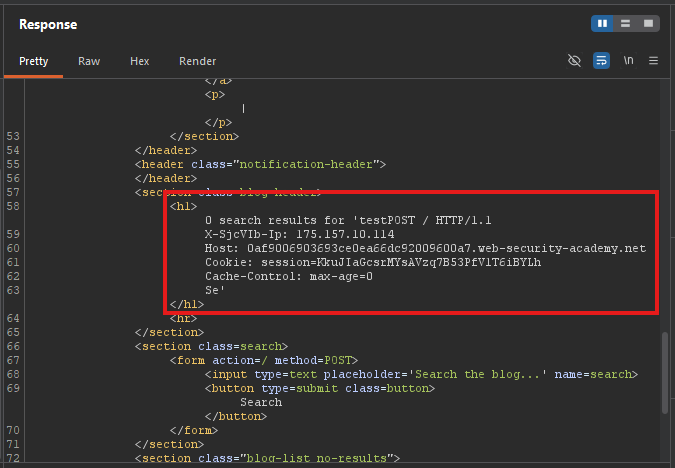The height and width of the screenshot is (468, 675).
Task: Click the '0 search results for' line
Action: 348,220
